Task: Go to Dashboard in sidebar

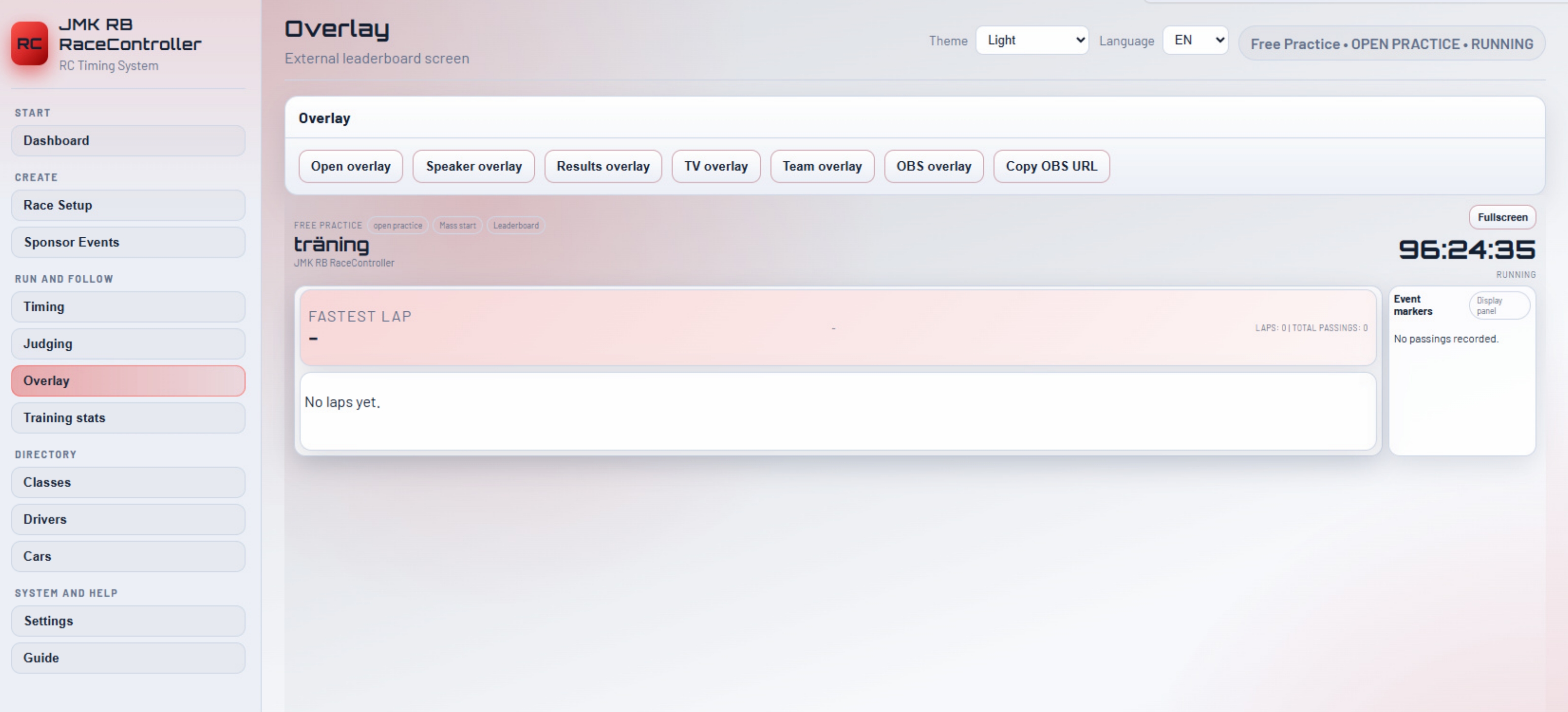Action: click(128, 141)
